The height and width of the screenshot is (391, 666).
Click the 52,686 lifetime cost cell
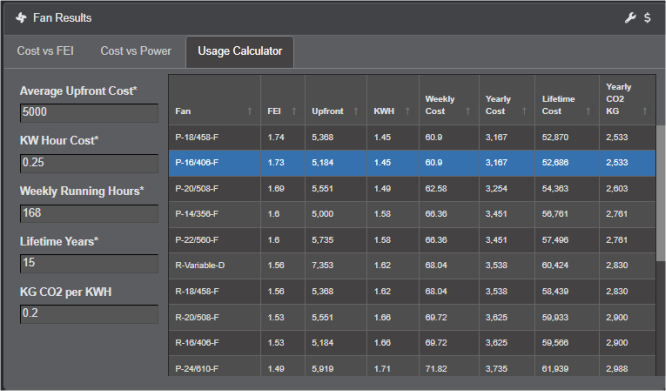[x=567, y=163]
